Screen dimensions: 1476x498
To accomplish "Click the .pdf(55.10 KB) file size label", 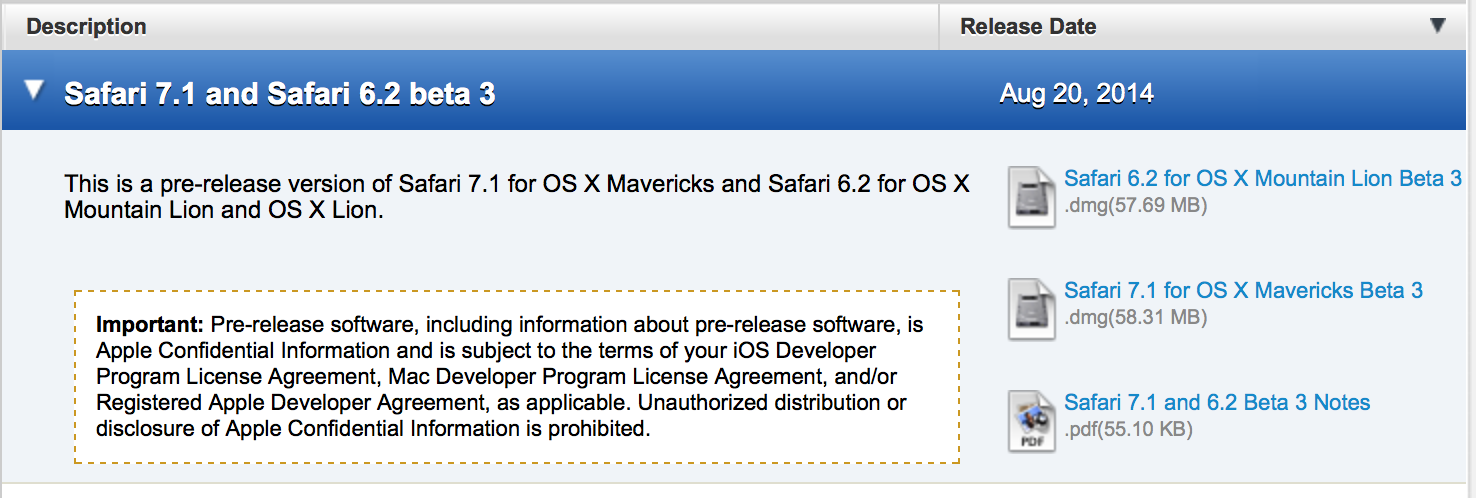I will 1129,430.
